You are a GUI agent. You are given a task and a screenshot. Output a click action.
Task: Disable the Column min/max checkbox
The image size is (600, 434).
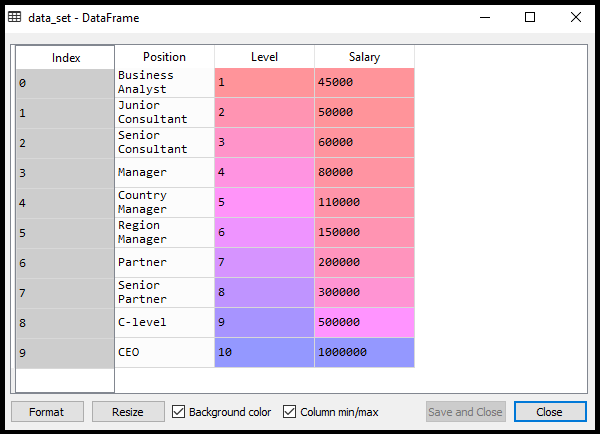[290, 412]
